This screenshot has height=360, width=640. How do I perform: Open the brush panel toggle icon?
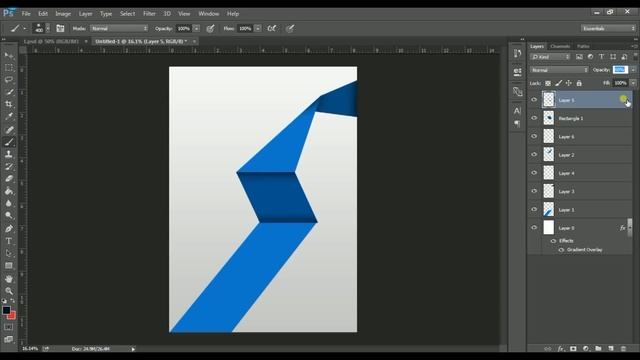(x=60, y=28)
